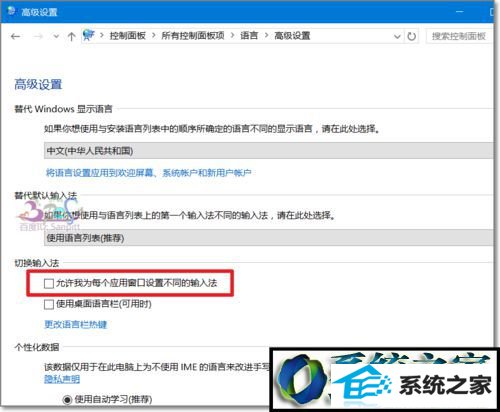Toggle 使用桌面语言栏(可用时) checkbox
The height and width of the screenshot is (412, 500).
(x=49, y=304)
